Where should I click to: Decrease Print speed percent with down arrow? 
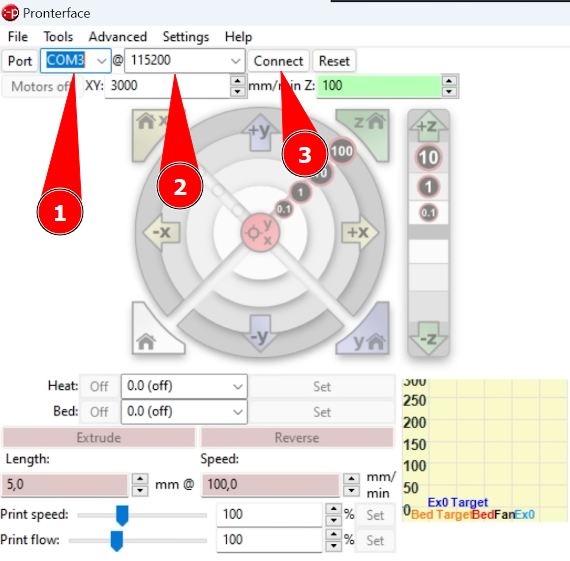[334, 520]
